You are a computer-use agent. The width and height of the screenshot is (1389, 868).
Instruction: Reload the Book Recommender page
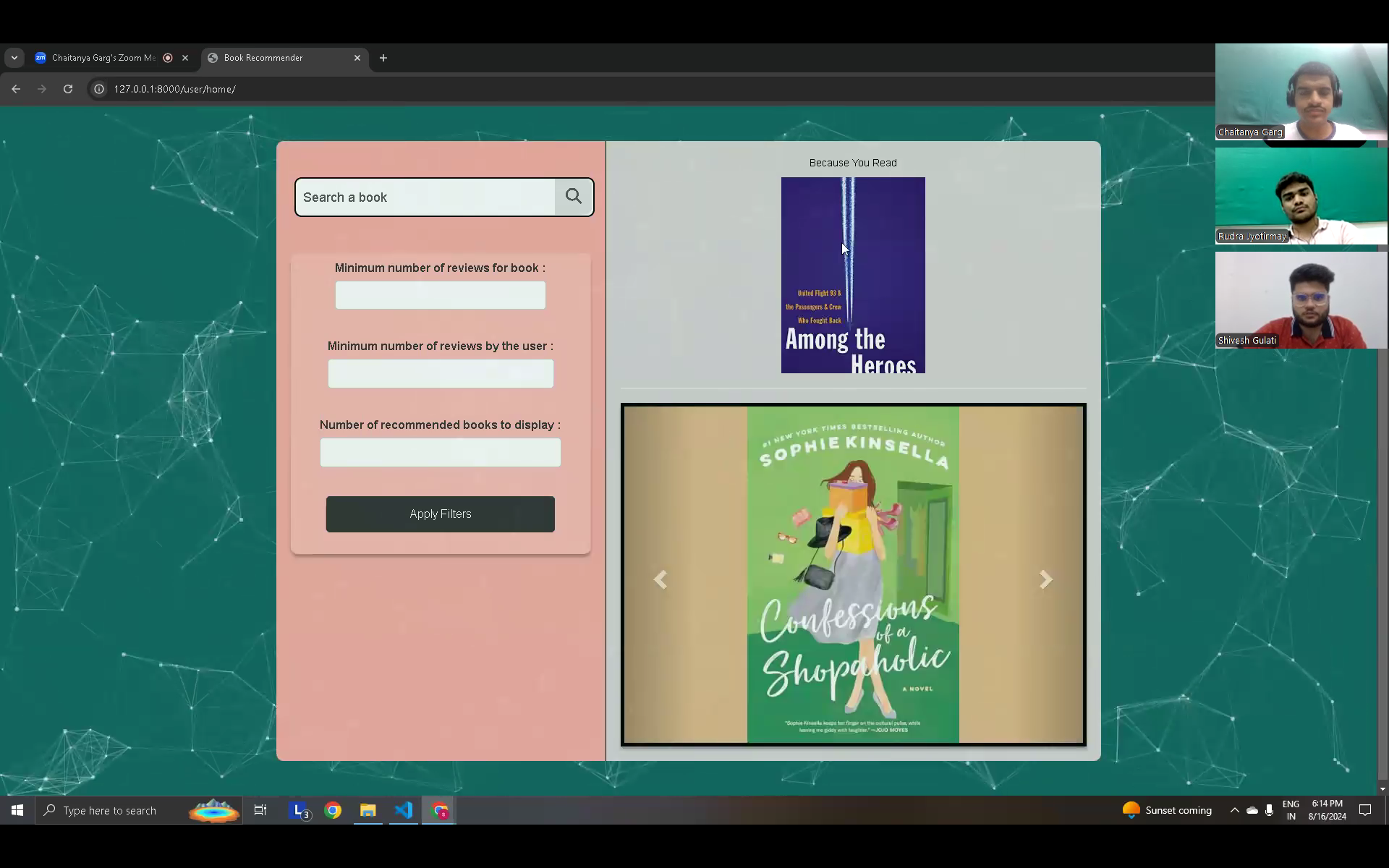click(x=68, y=89)
